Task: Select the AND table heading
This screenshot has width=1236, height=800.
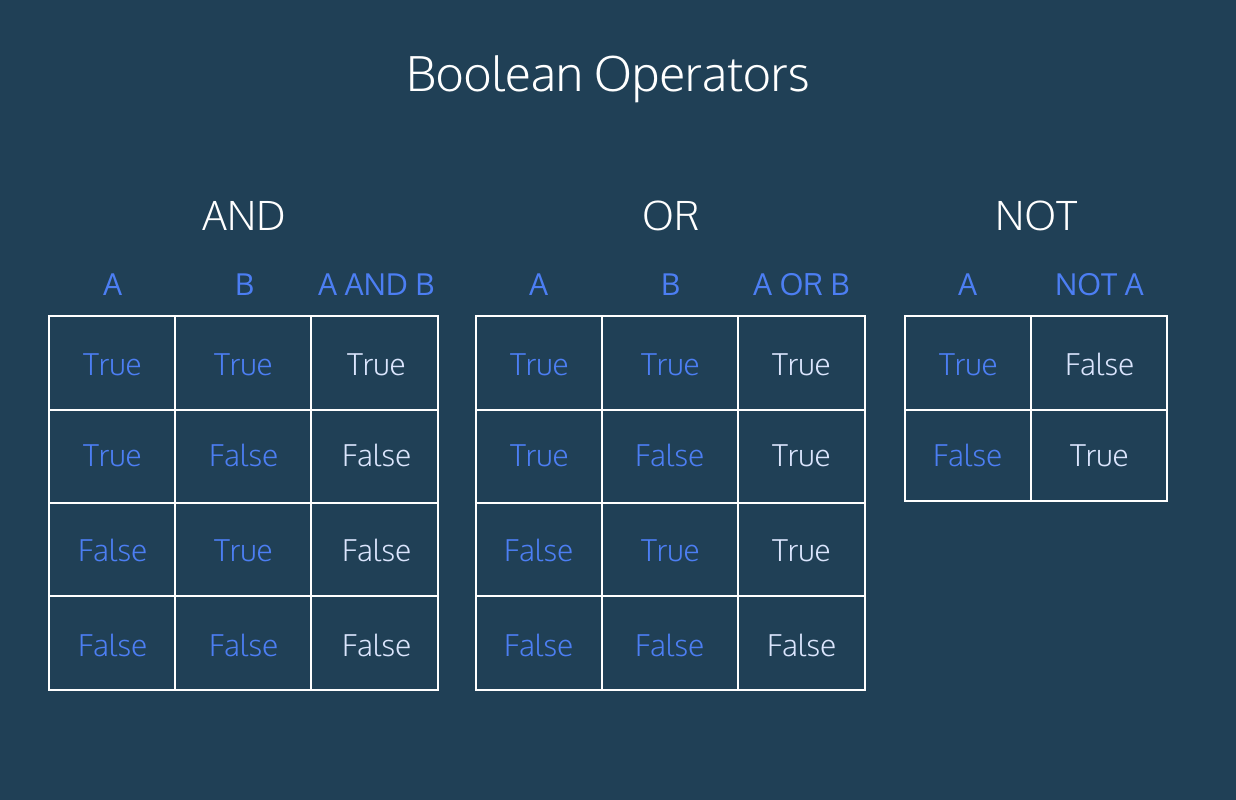Action: click(x=243, y=216)
